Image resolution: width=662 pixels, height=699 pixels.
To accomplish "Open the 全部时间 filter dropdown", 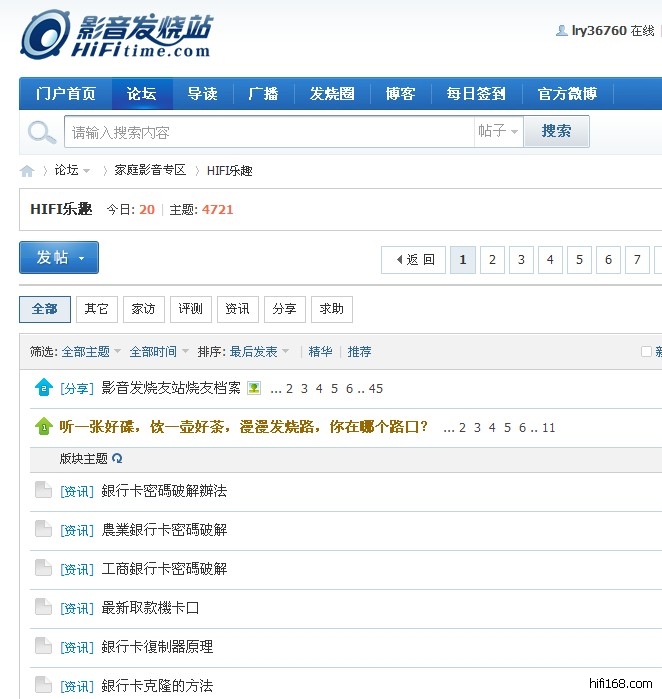I will (x=158, y=352).
